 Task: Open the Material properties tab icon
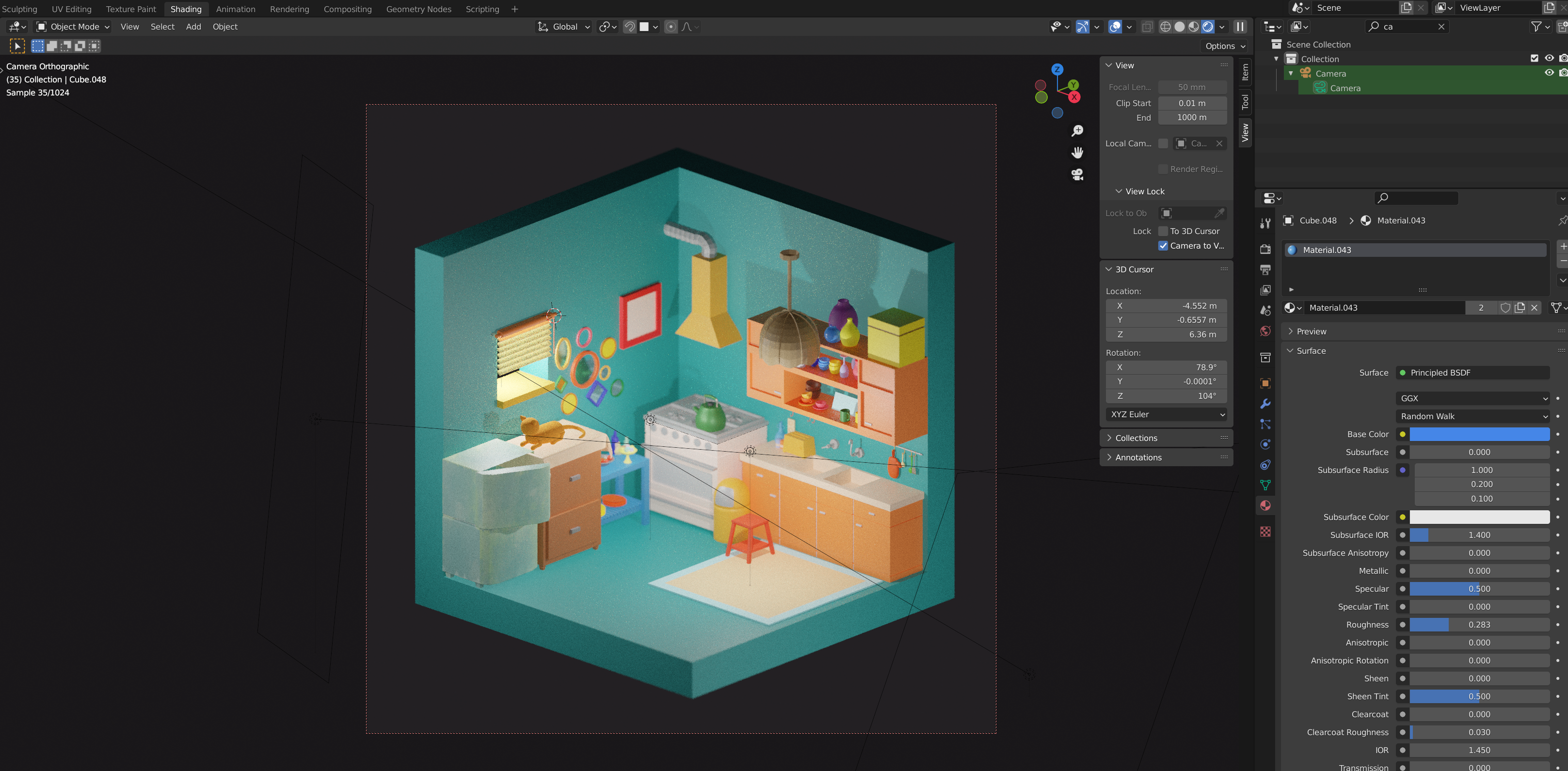[1265, 506]
